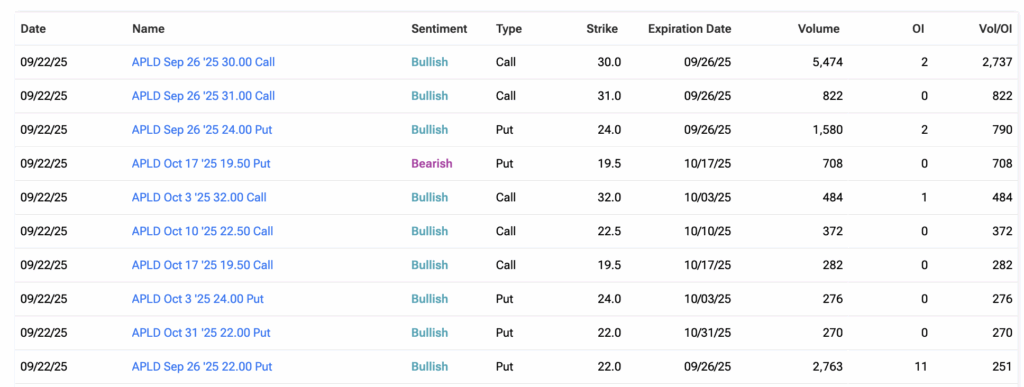This screenshot has width=1024, height=387.
Task: Open APLD Oct 17 '25 19.50 Call link
Action: tap(202, 265)
